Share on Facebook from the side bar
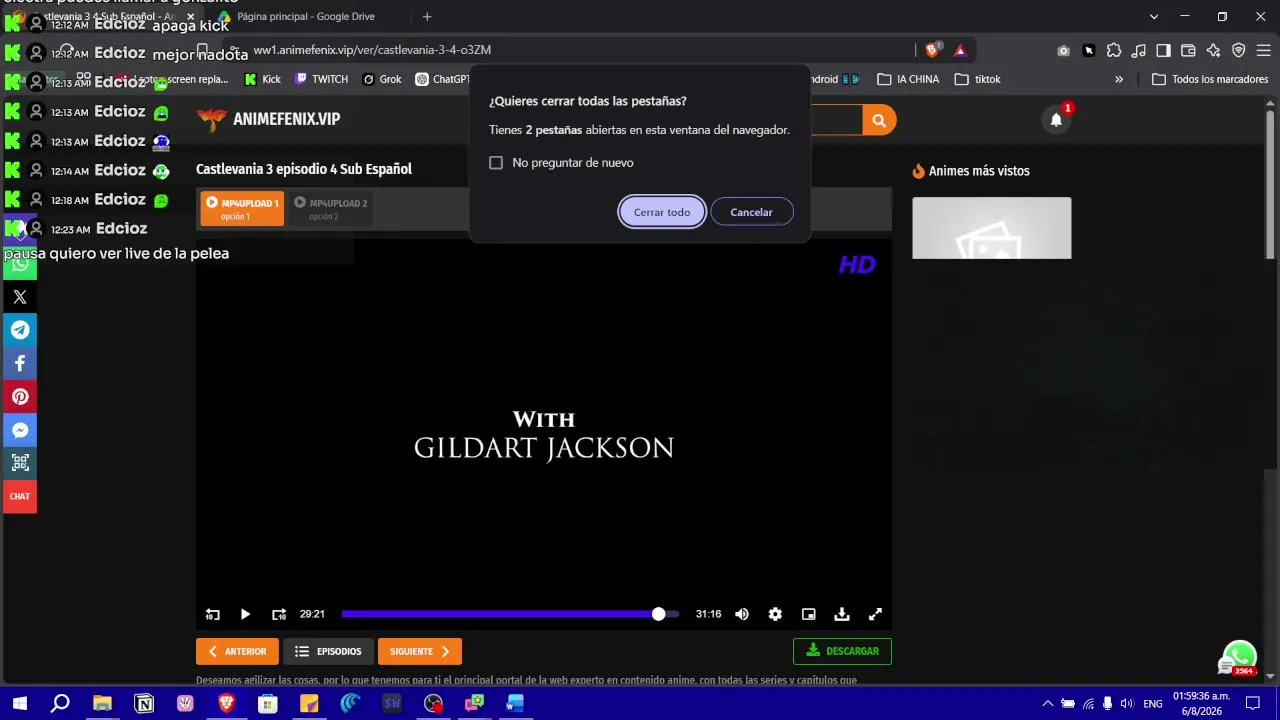Image resolution: width=1280 pixels, height=720 pixels. click(20, 363)
